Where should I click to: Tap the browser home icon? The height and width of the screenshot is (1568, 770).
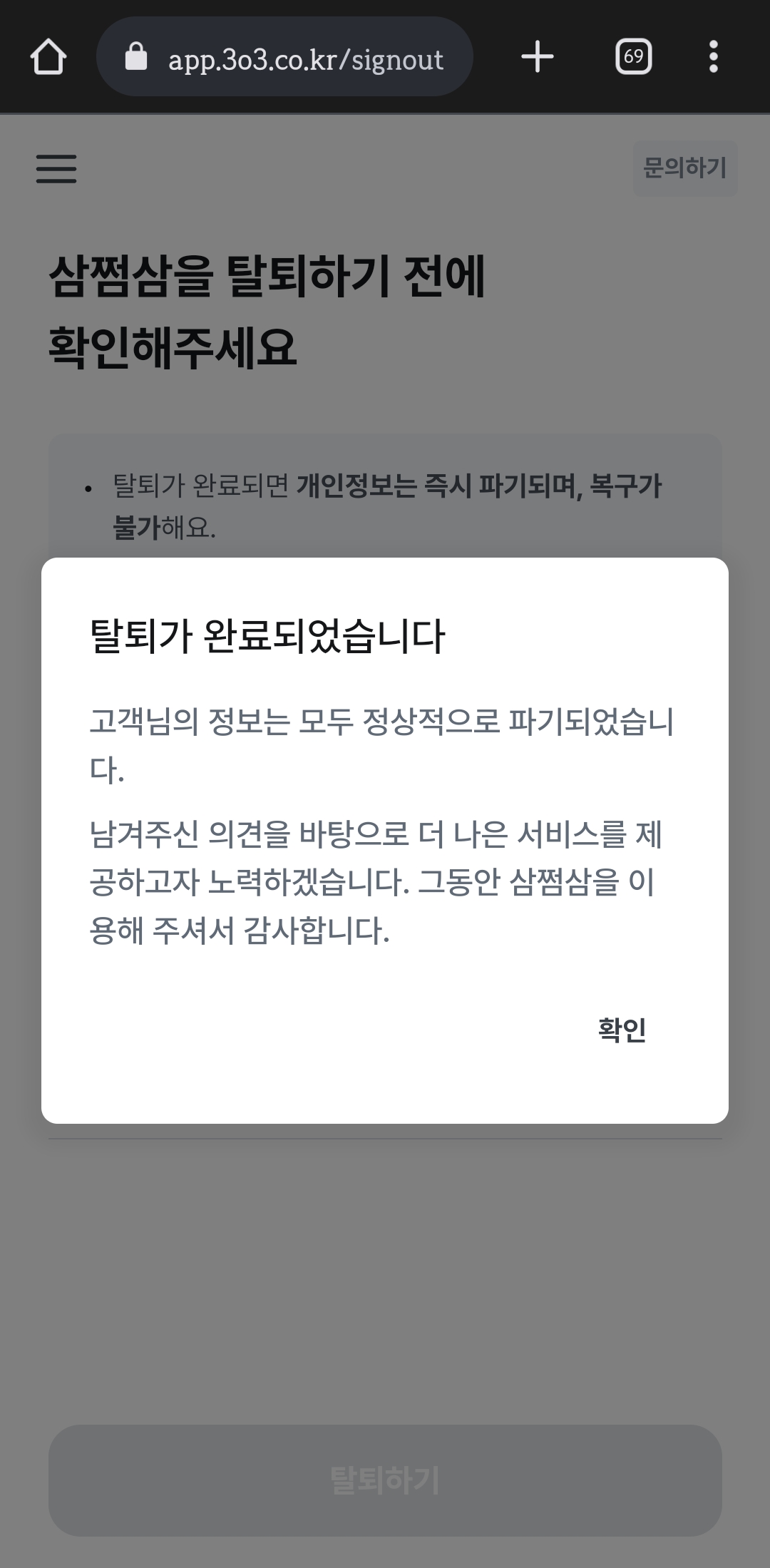48,57
